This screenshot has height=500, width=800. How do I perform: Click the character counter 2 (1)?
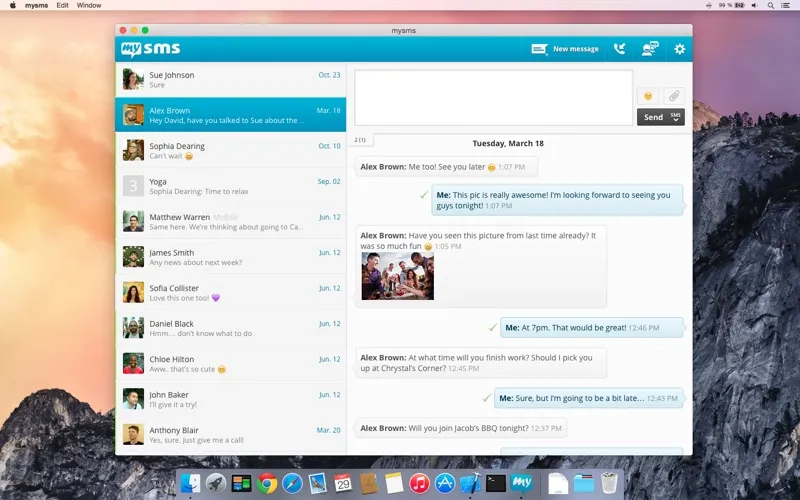tap(360, 140)
